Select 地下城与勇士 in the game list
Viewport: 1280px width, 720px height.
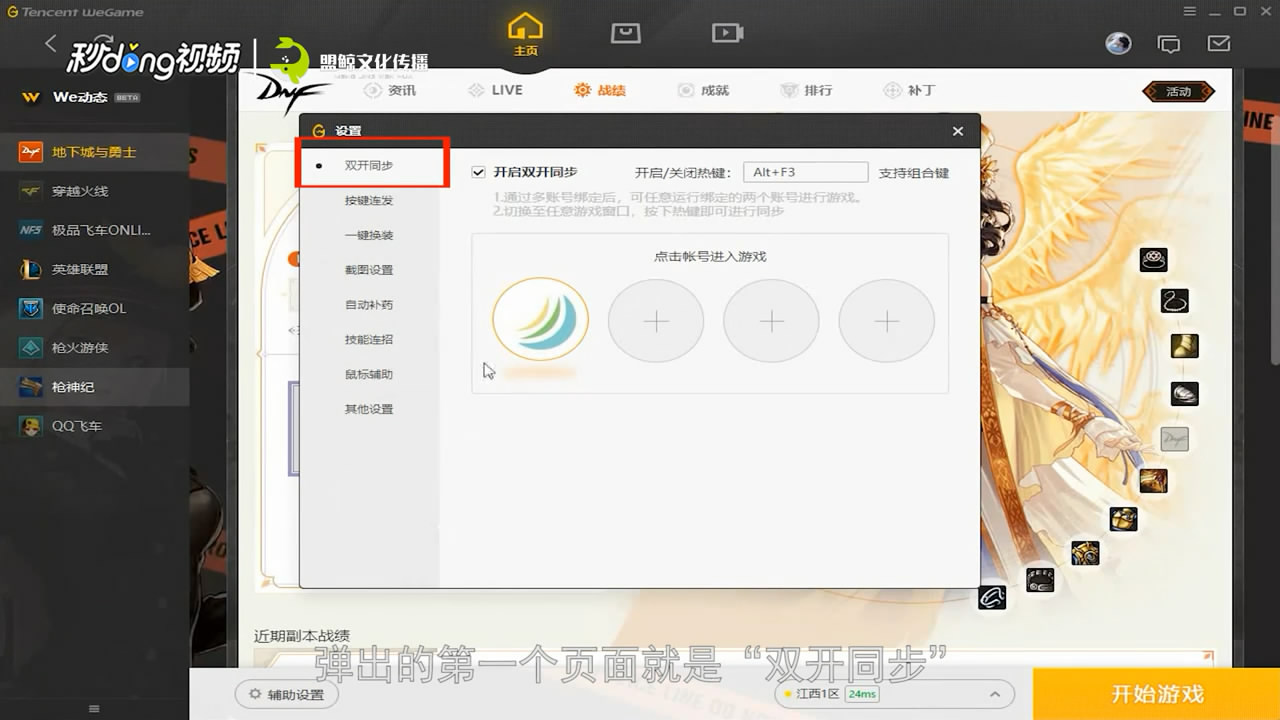[x=94, y=152]
